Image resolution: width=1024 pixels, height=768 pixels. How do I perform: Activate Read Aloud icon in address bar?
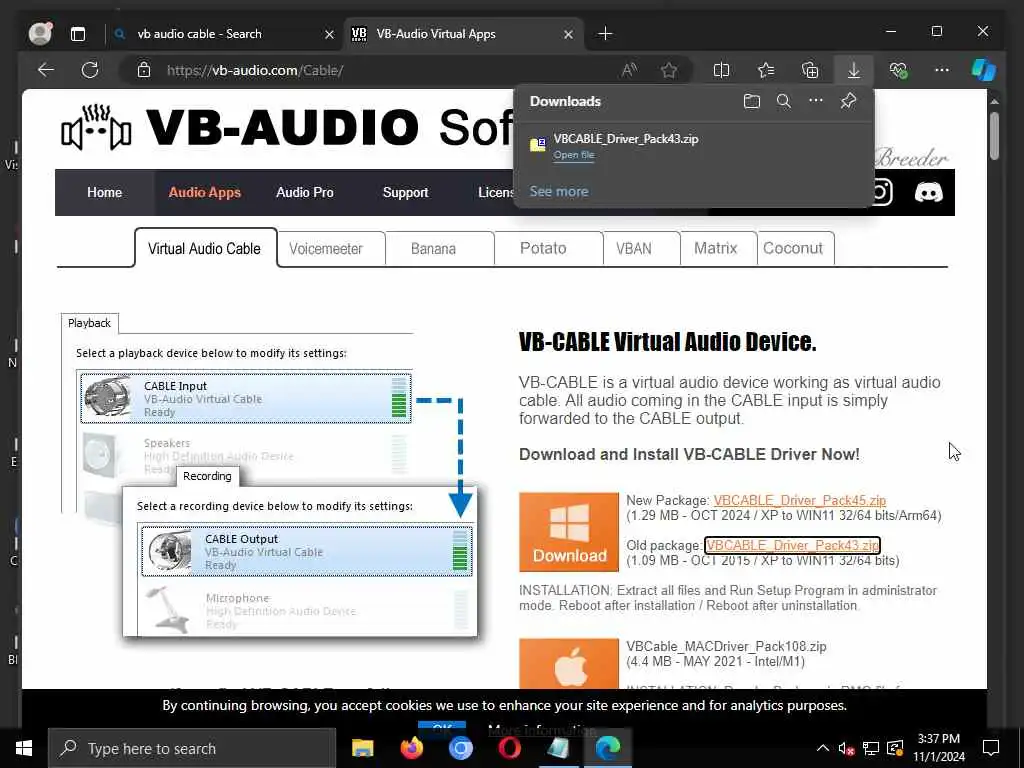point(630,70)
